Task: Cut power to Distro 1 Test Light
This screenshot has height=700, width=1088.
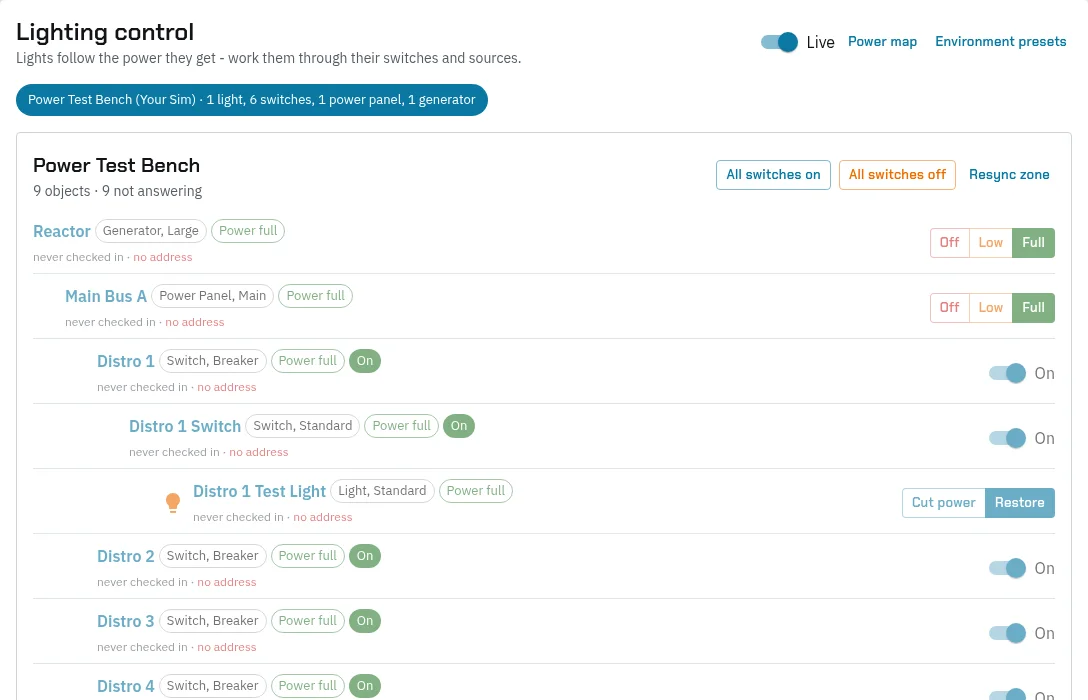Action: coord(944,503)
